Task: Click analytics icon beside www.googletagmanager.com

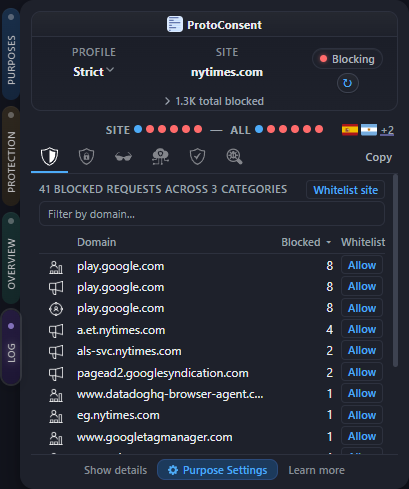Action: click(x=56, y=437)
